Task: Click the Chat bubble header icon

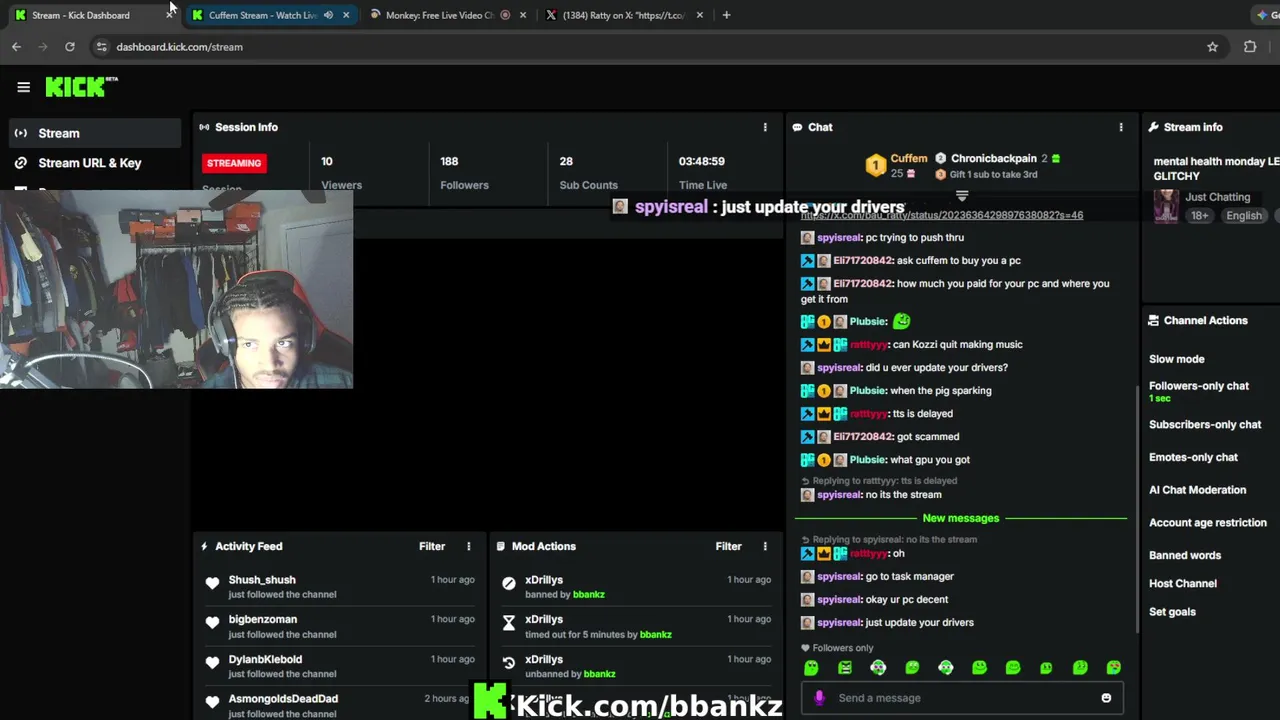Action: coord(797,127)
